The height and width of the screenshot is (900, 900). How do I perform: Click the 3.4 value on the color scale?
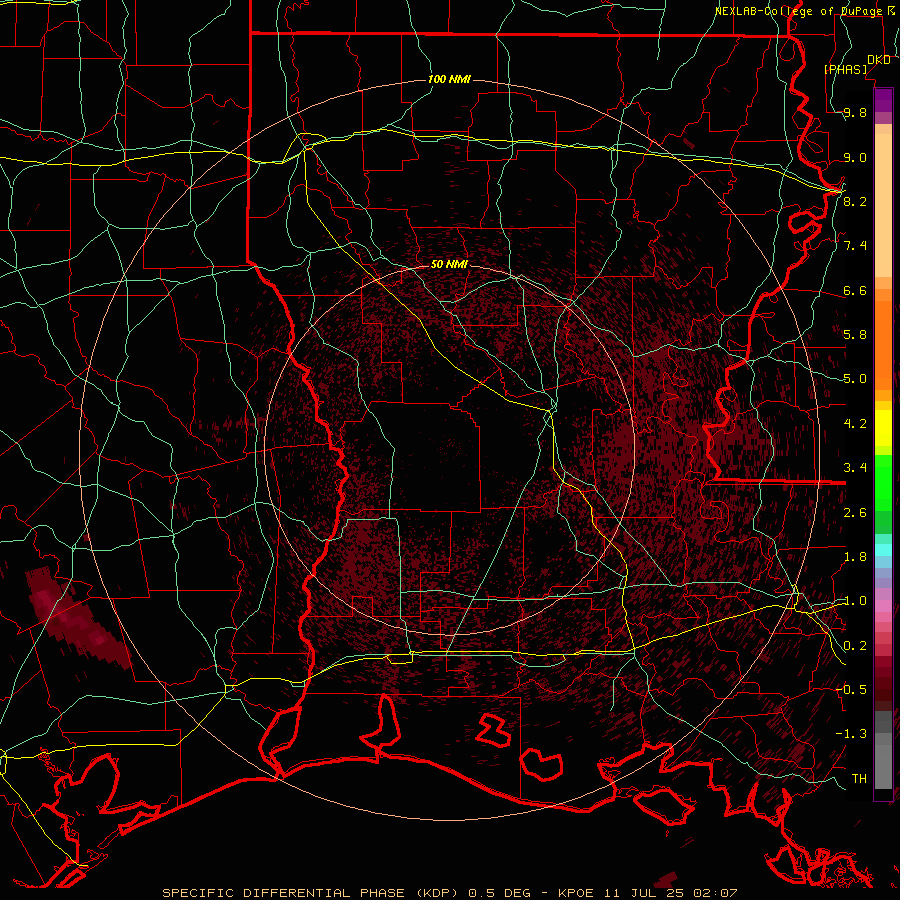855,468
